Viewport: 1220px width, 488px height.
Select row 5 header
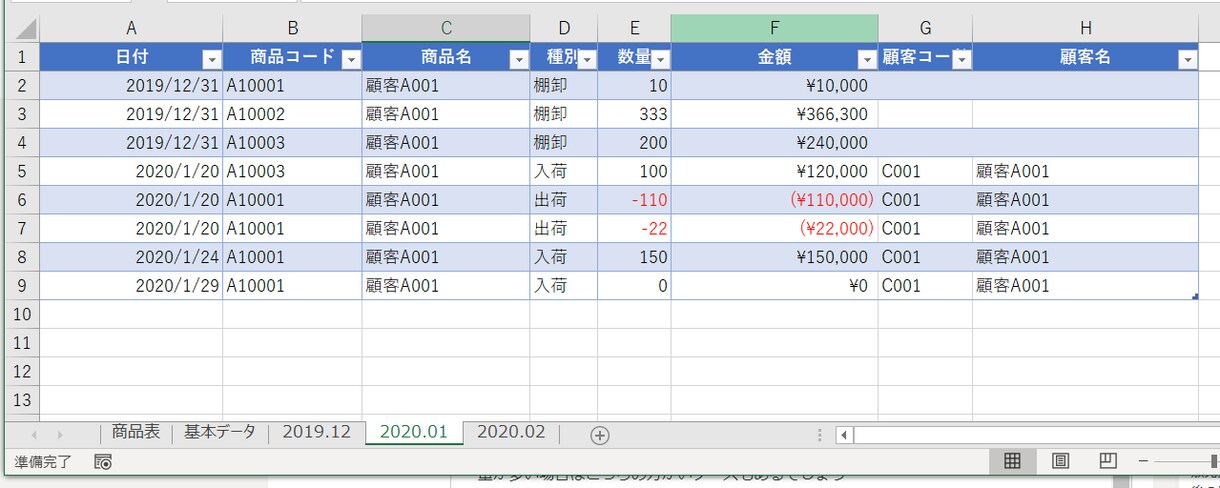pos(23,172)
